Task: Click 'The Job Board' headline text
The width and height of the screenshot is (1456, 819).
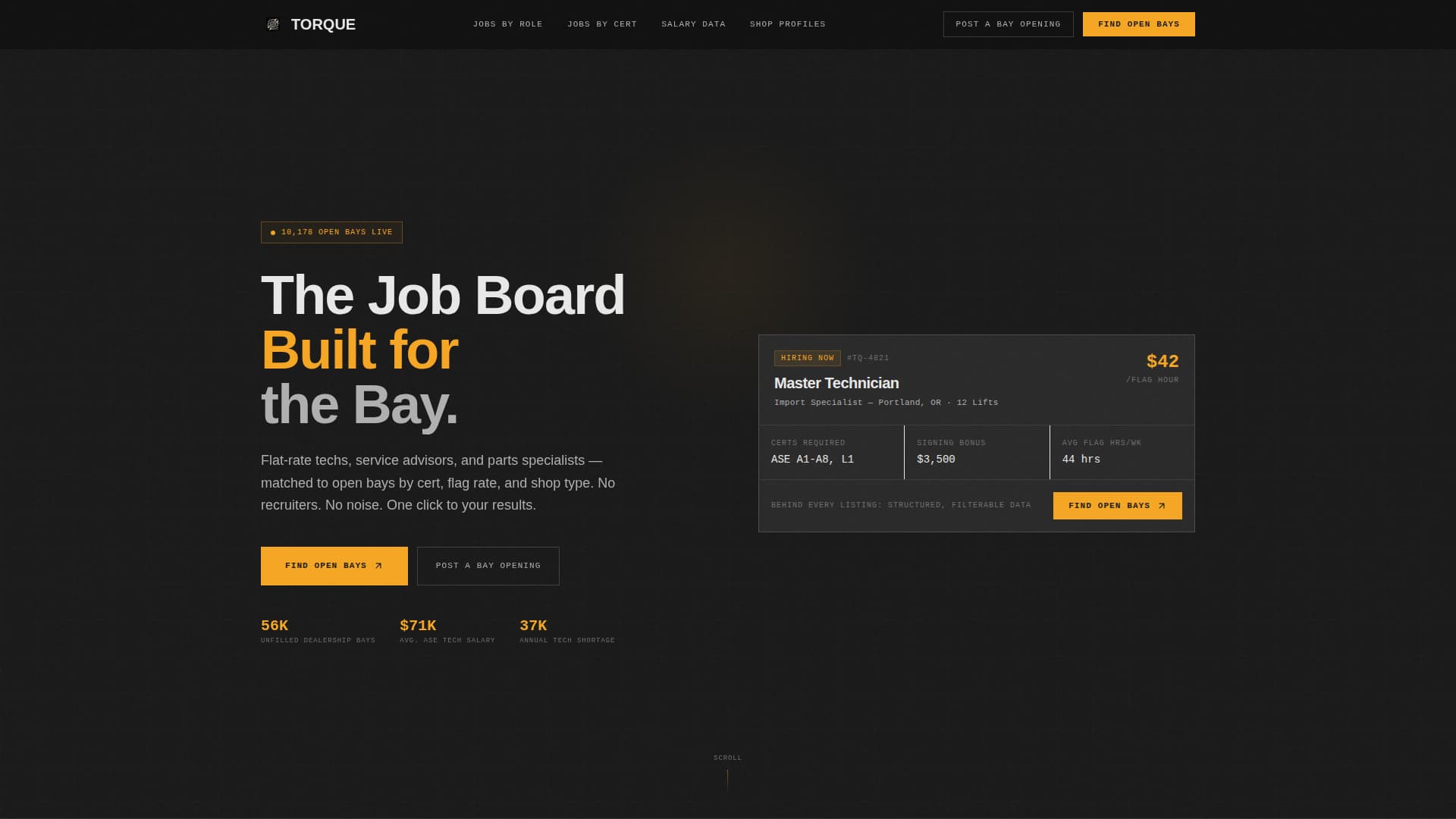Action: [x=443, y=295]
